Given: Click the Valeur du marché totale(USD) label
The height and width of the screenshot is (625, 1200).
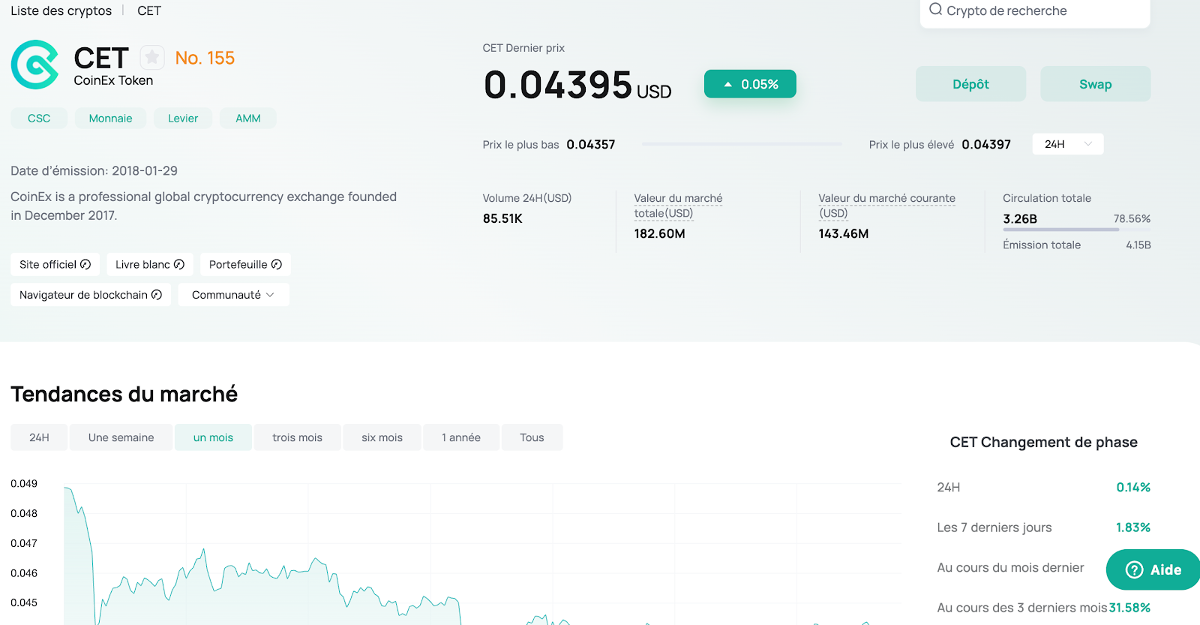Looking at the screenshot, I should click(678, 206).
